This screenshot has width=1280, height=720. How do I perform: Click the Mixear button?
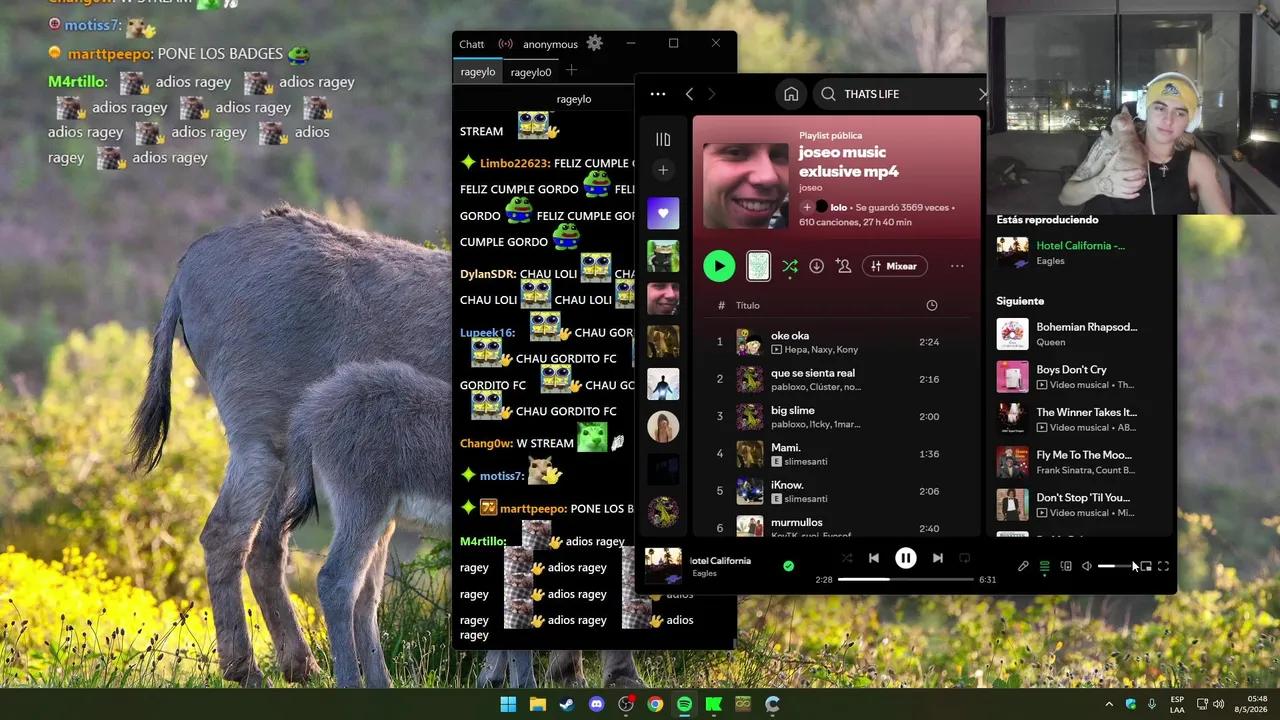(x=894, y=266)
